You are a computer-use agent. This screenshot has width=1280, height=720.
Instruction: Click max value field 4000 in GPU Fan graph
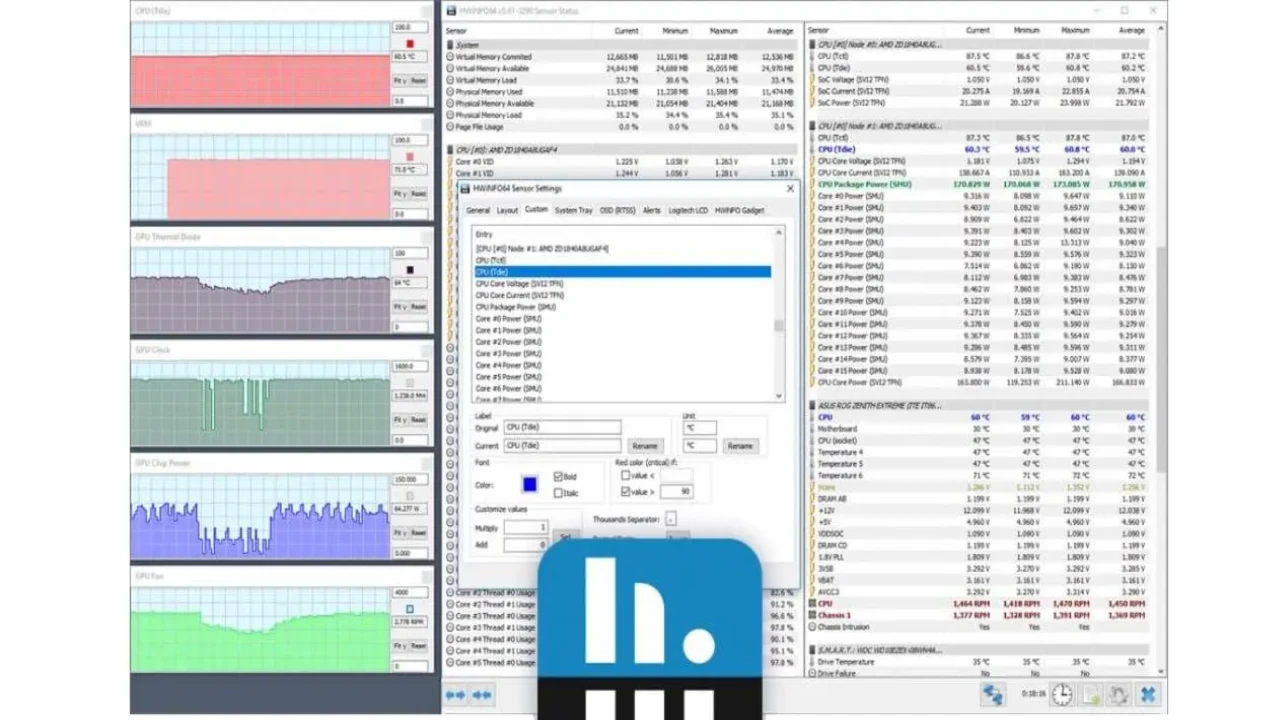(410, 591)
